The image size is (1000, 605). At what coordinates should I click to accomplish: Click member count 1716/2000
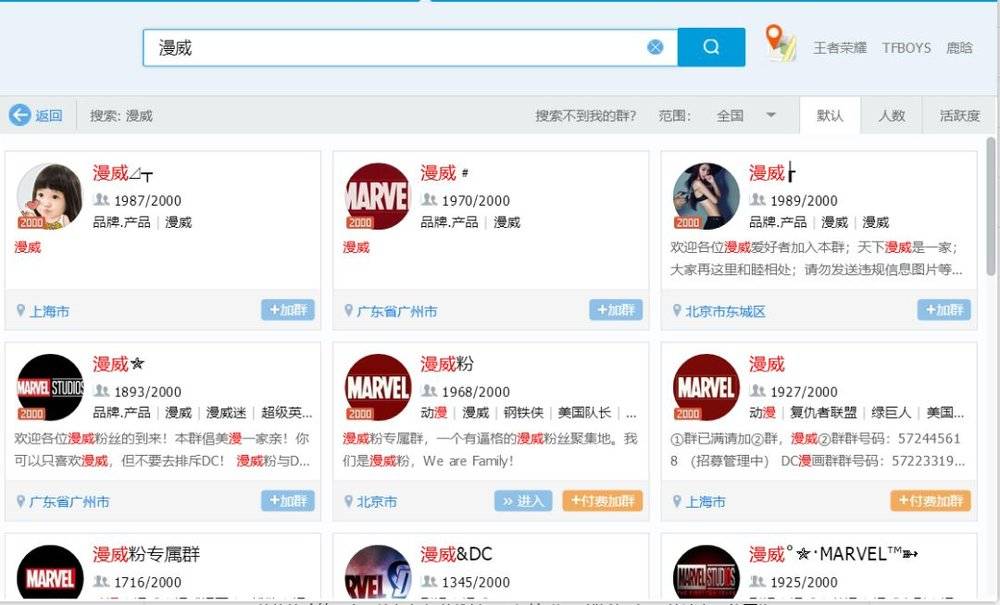pyautogui.click(x=147, y=582)
